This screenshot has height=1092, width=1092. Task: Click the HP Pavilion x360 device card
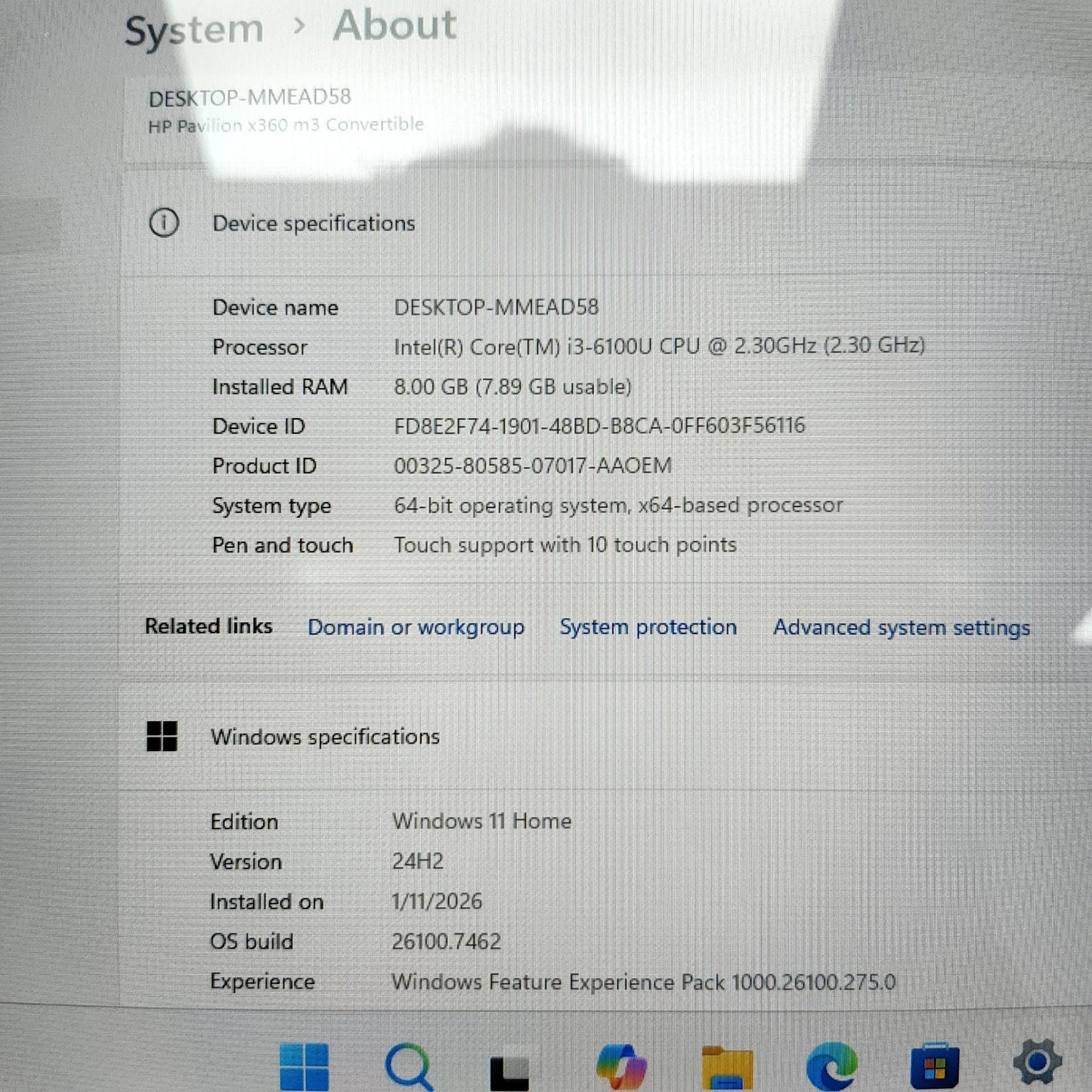(286, 110)
